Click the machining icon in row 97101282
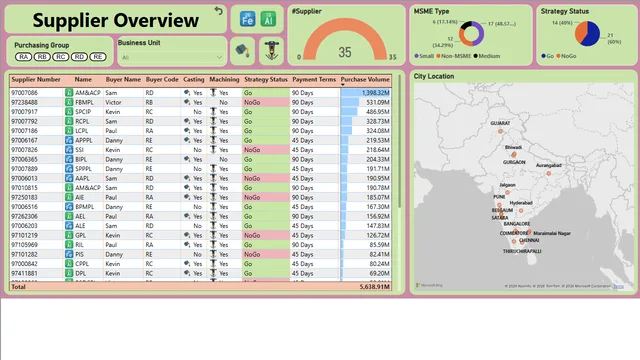Screen dimensions: 640x360 [x=213, y=254]
